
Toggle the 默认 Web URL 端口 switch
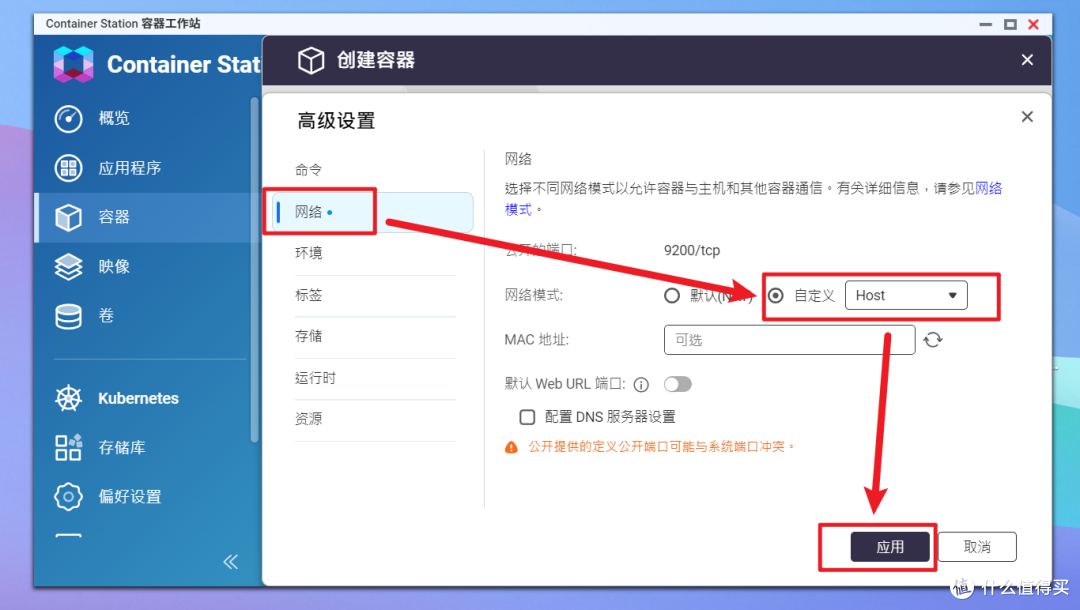[x=678, y=384]
